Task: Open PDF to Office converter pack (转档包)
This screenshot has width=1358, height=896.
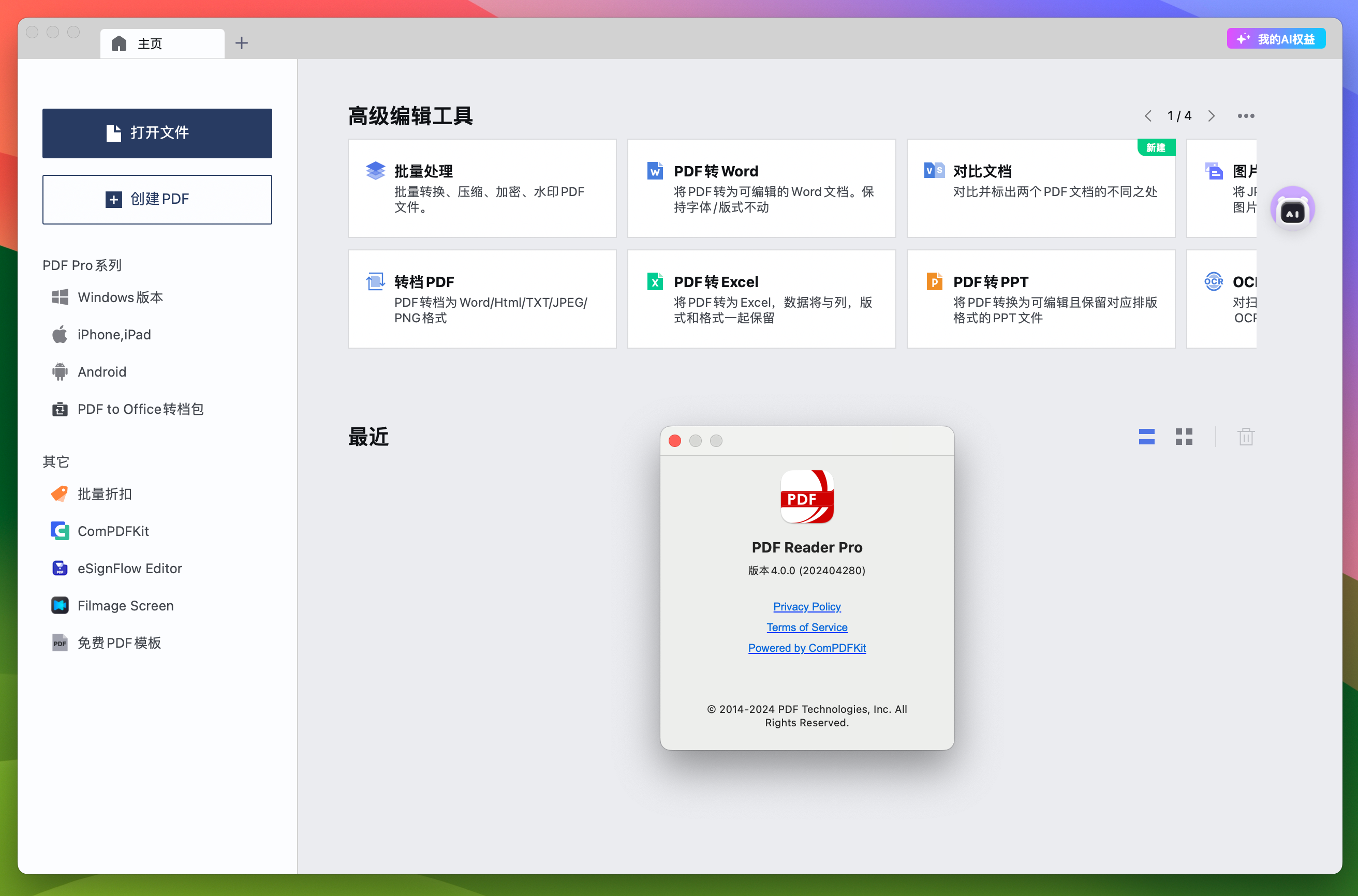Action: click(x=127, y=409)
